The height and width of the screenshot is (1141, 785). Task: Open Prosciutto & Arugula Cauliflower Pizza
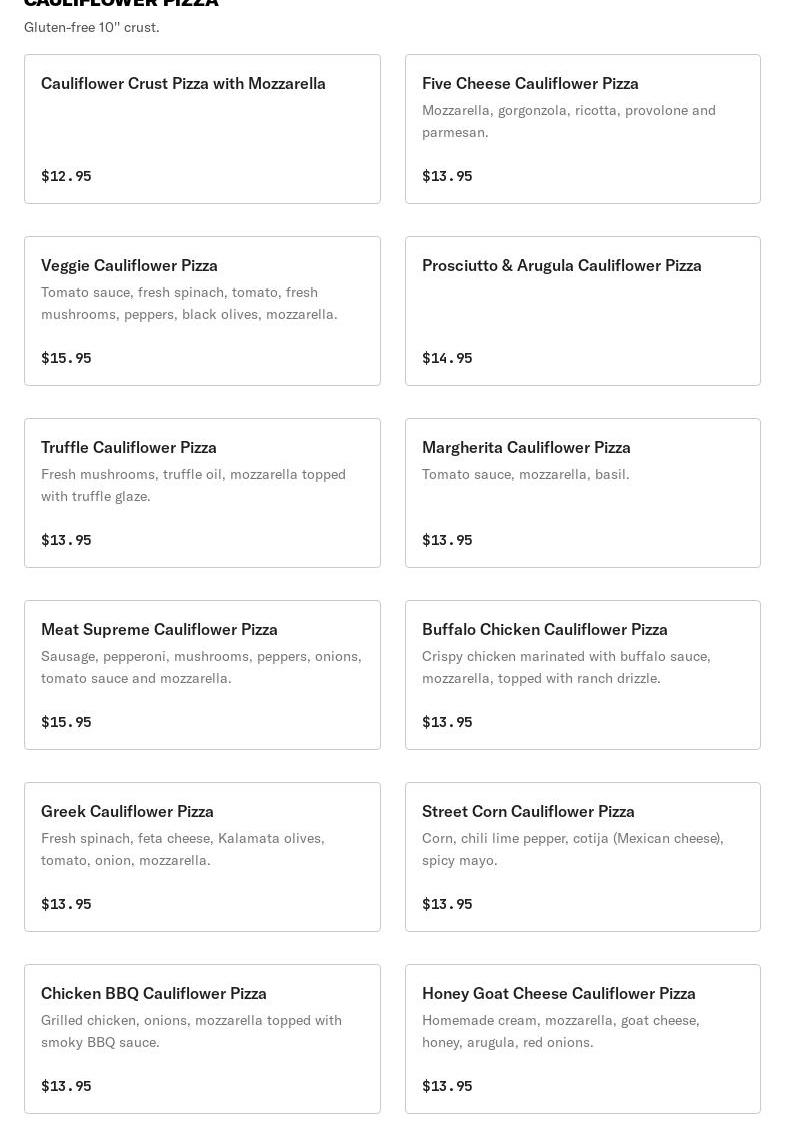point(582,310)
